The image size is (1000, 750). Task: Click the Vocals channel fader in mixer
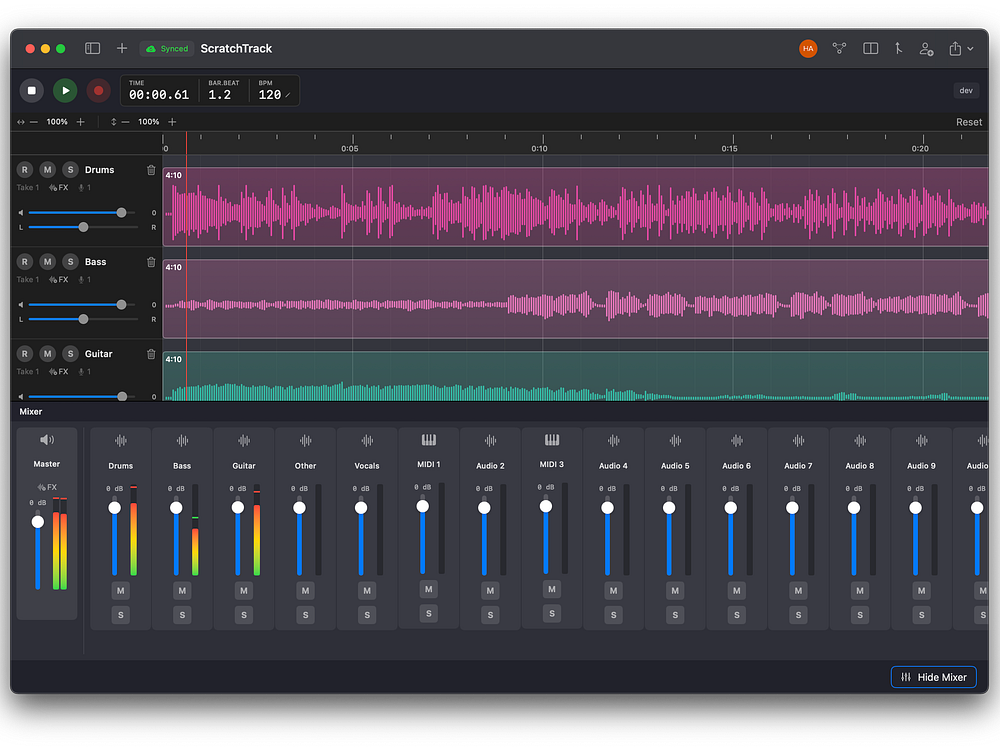(x=361, y=508)
